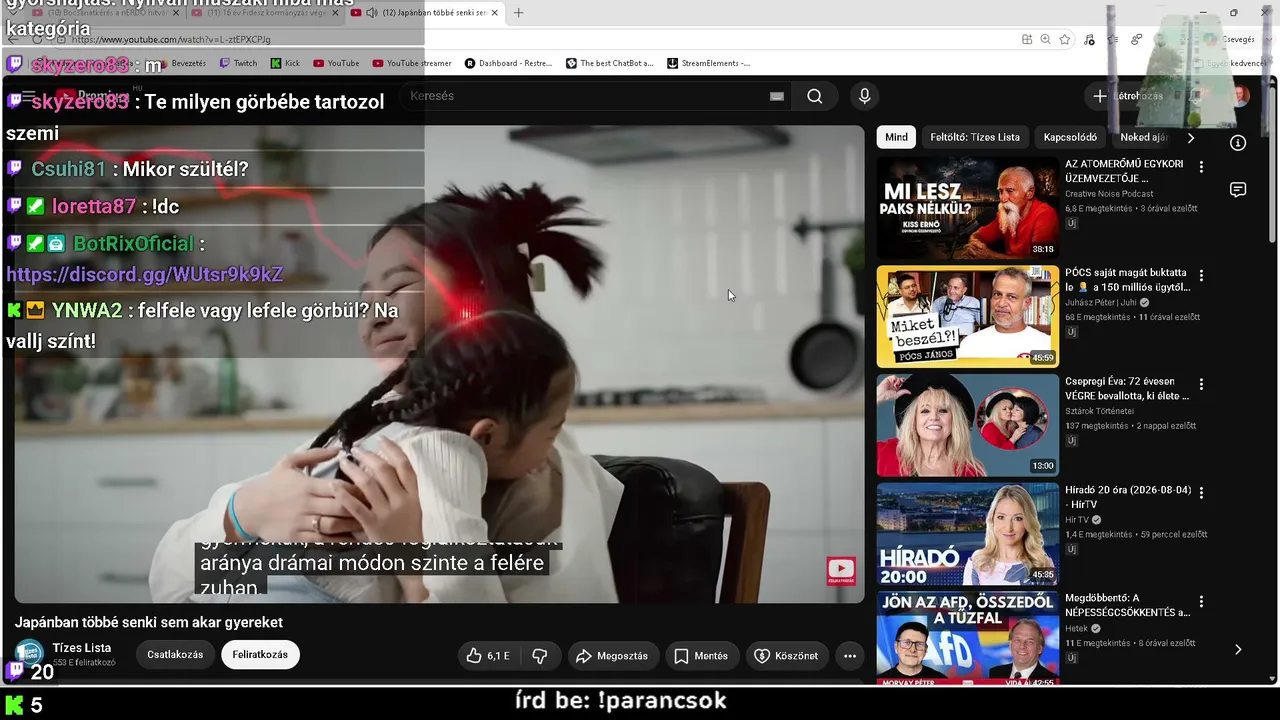Click the zoom magnifier icon in address bar
Image resolution: width=1280 pixels, height=720 pixels.
pyautogui.click(x=1045, y=39)
